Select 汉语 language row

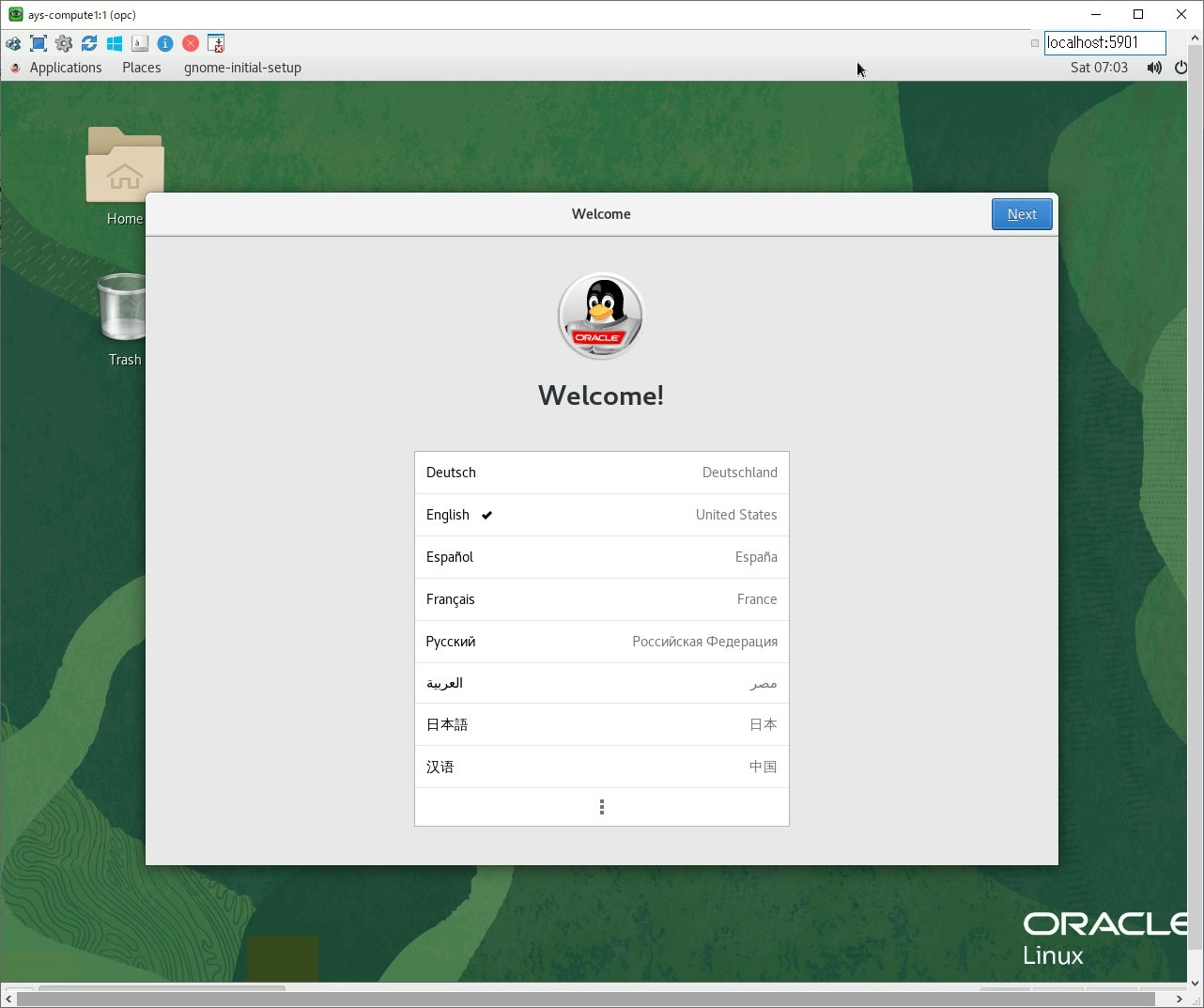tap(602, 767)
